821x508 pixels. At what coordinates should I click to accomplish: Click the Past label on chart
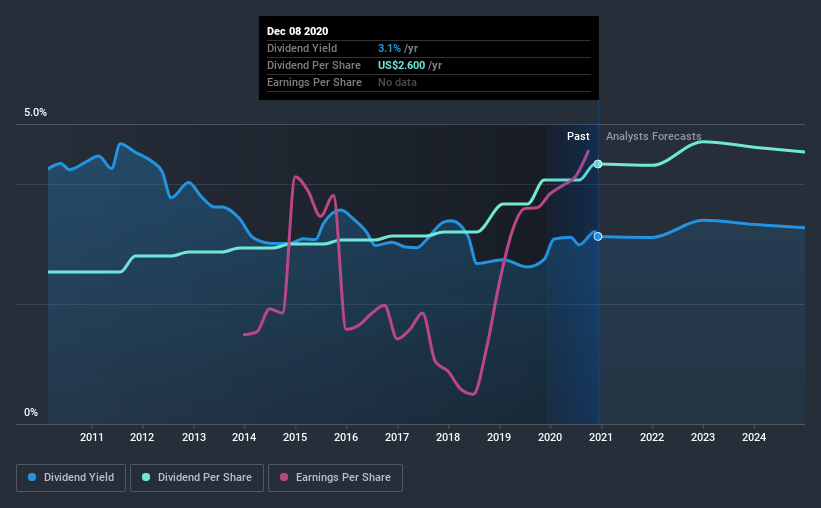tap(578, 136)
